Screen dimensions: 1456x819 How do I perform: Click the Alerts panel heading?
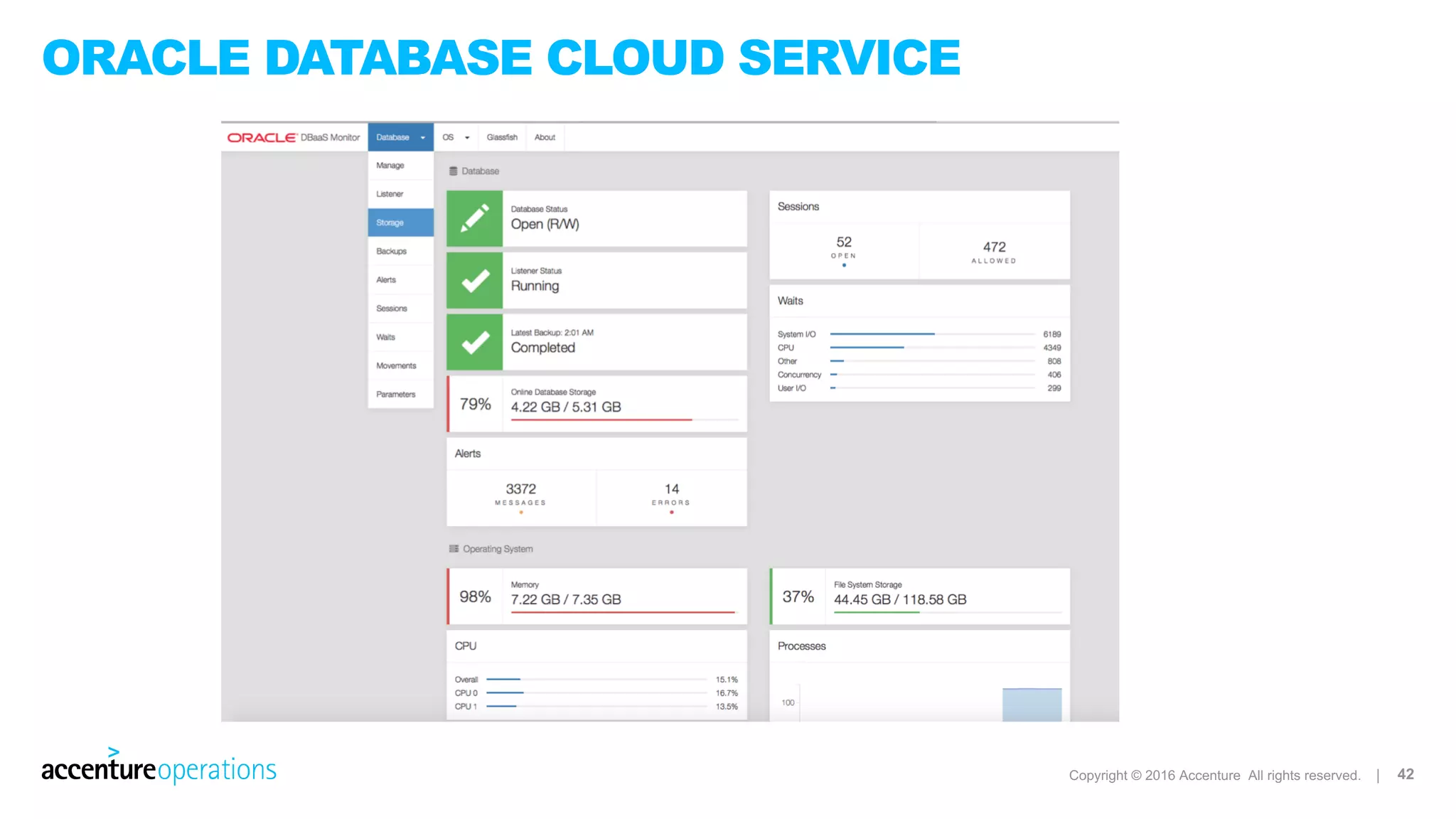click(x=467, y=454)
